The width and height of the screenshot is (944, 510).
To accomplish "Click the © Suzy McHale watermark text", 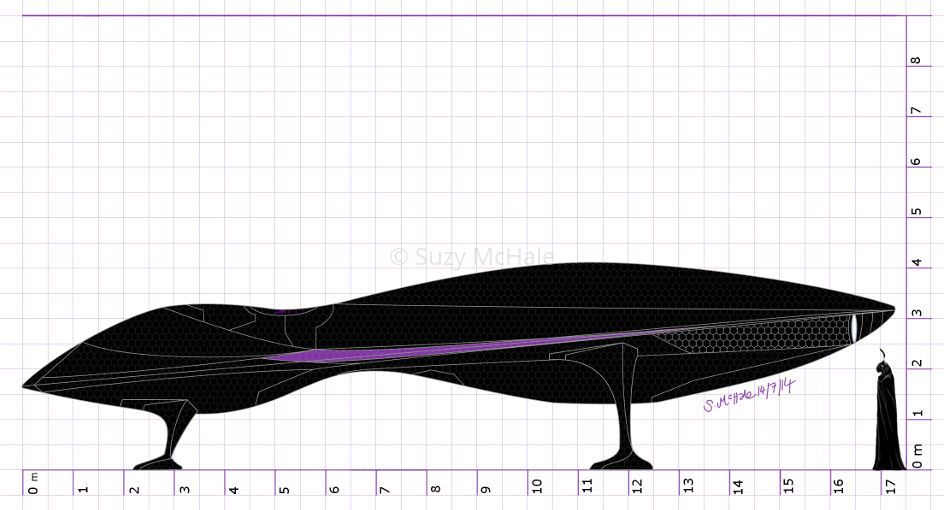I will click(471, 257).
